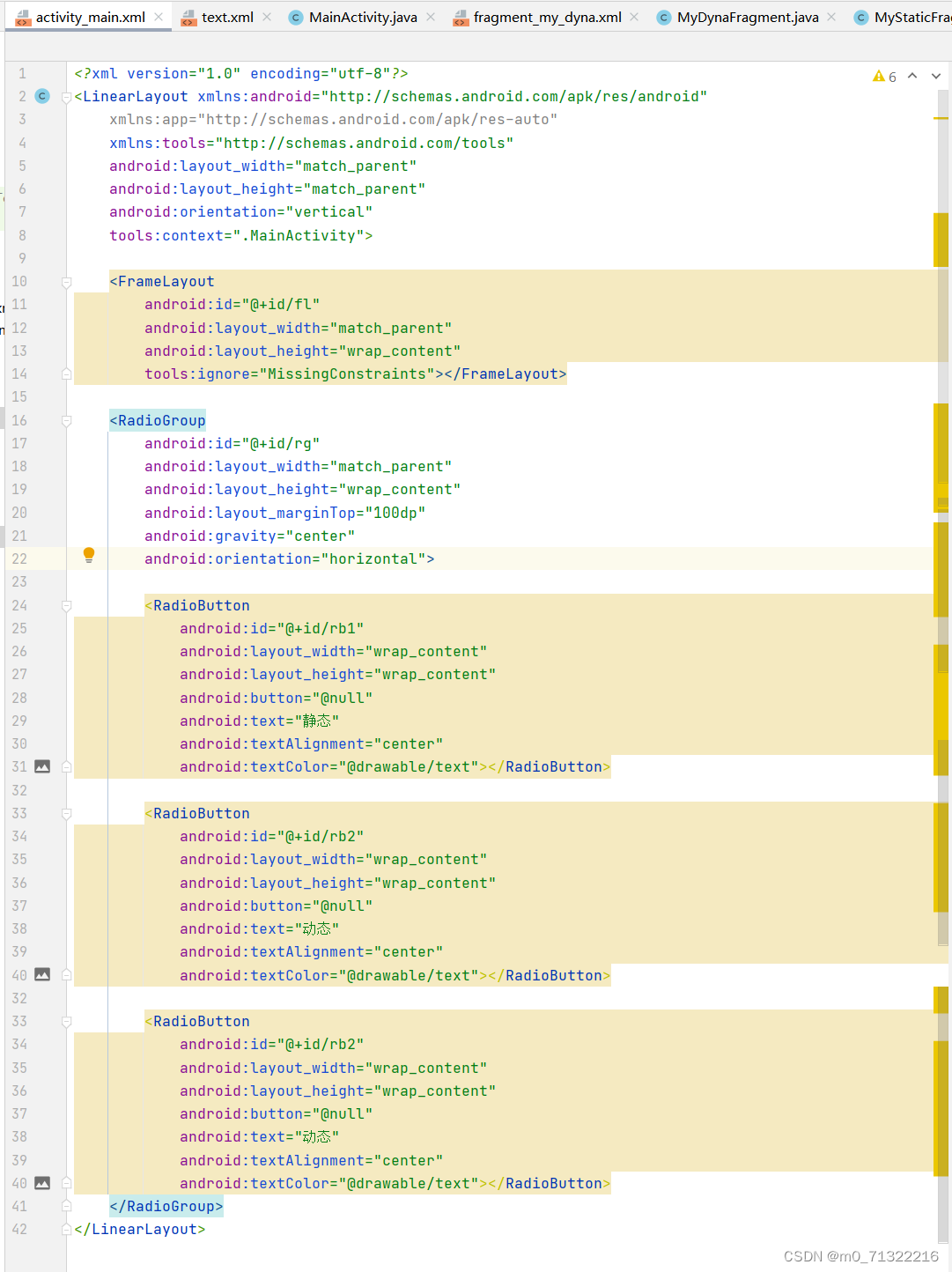This screenshot has width=952, height=1272.
Task: Click the layout file icon on text.xml tab
Action: 188,16
